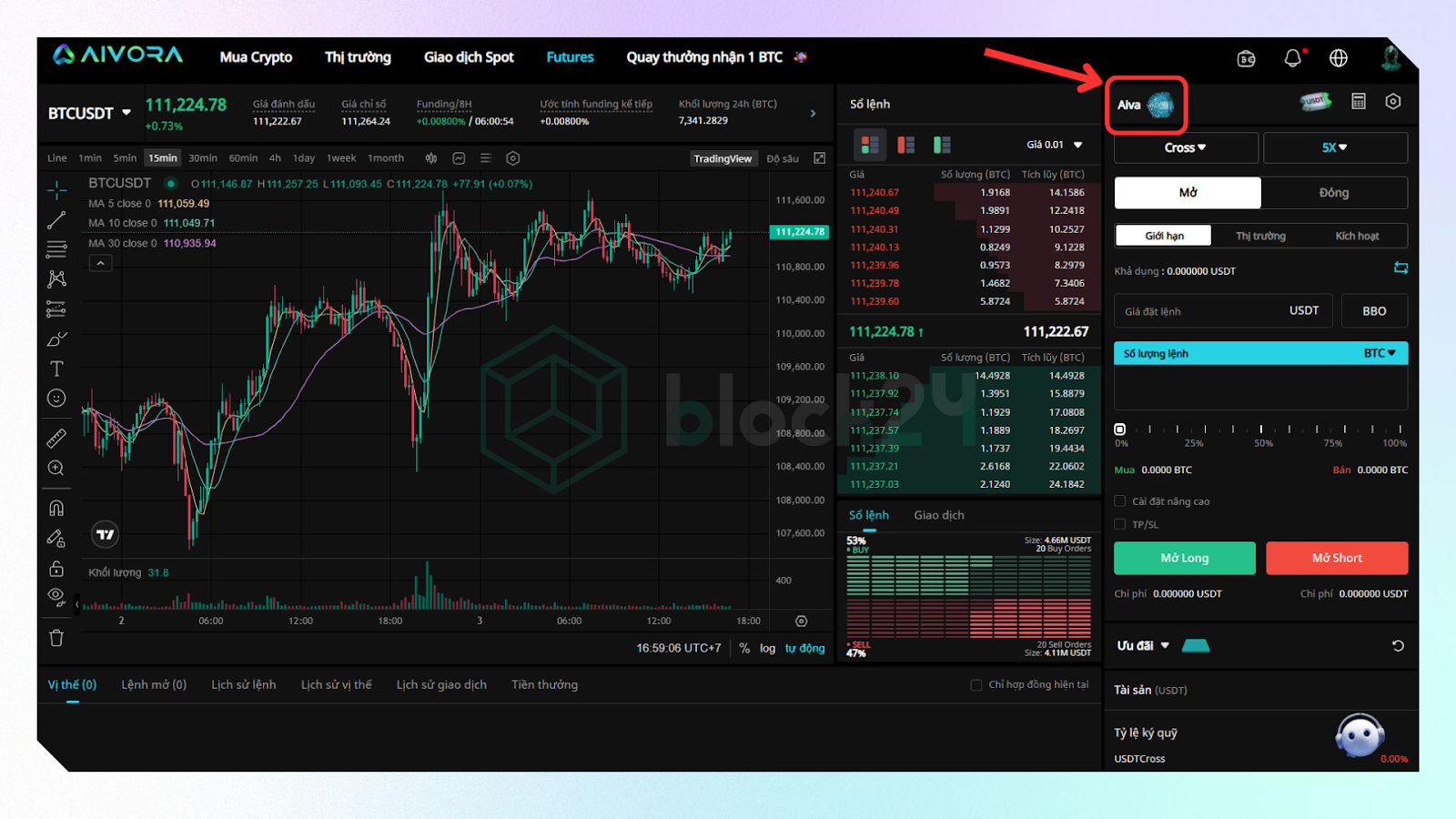Switch to Lệnh mở (0) tab

coord(154,684)
